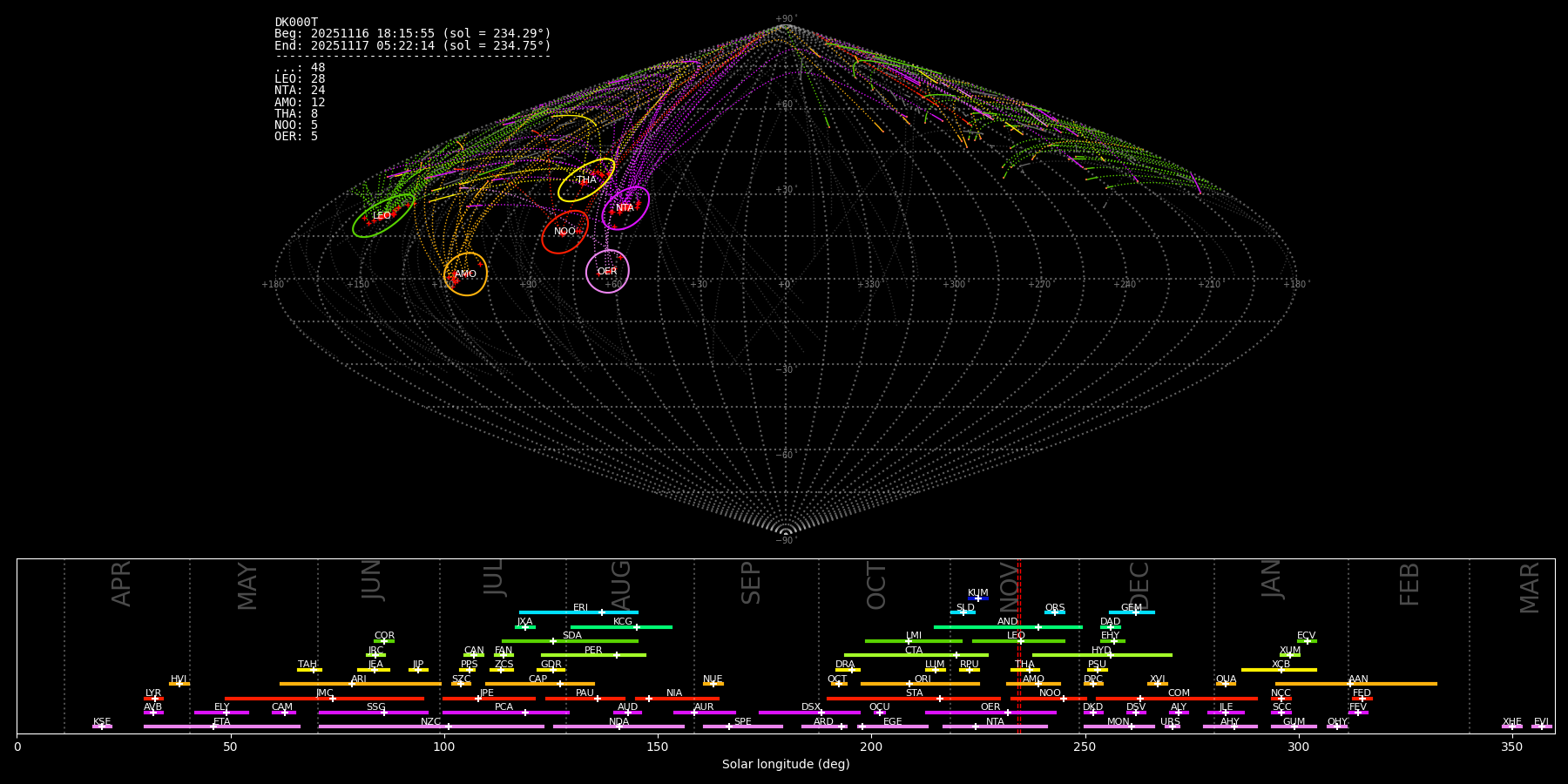This screenshot has height=784, width=1568.
Task: Select the KSE shower label on timeline
Action: [x=102, y=722]
